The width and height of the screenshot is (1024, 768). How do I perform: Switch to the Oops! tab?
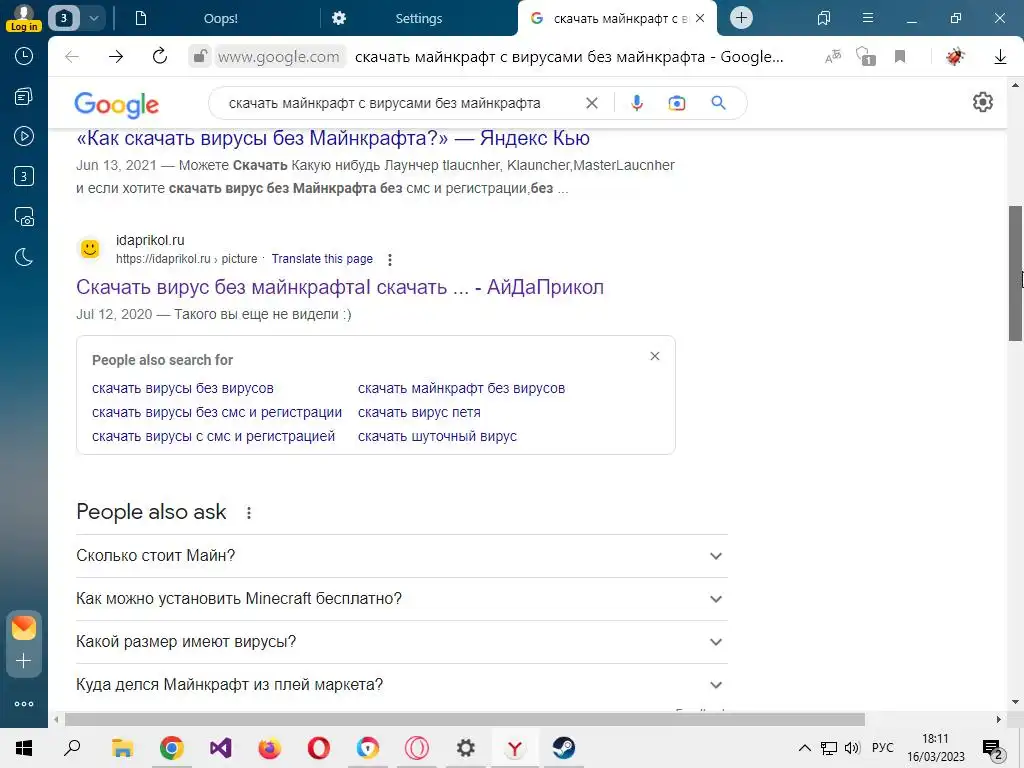coord(221,18)
